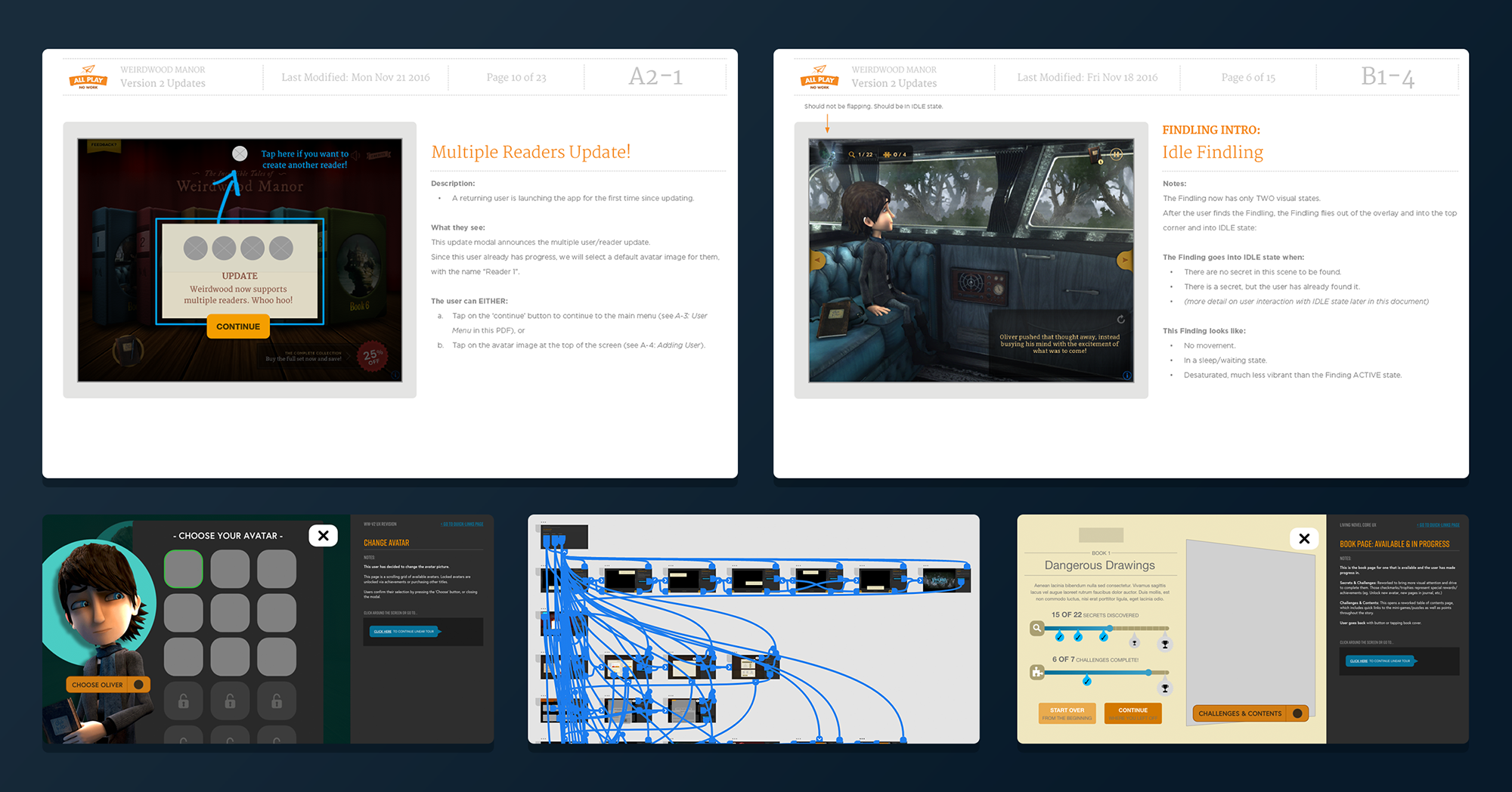Select the middle avatar tile in top row

pos(230,568)
